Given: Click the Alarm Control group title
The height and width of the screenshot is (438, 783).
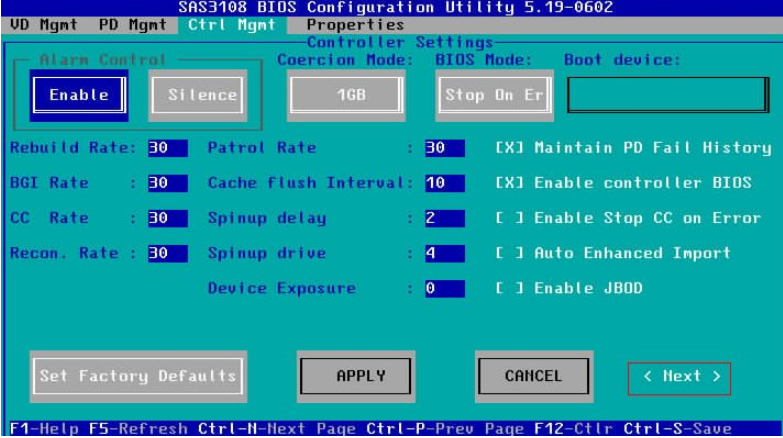Looking at the screenshot, I should click(x=102, y=60).
